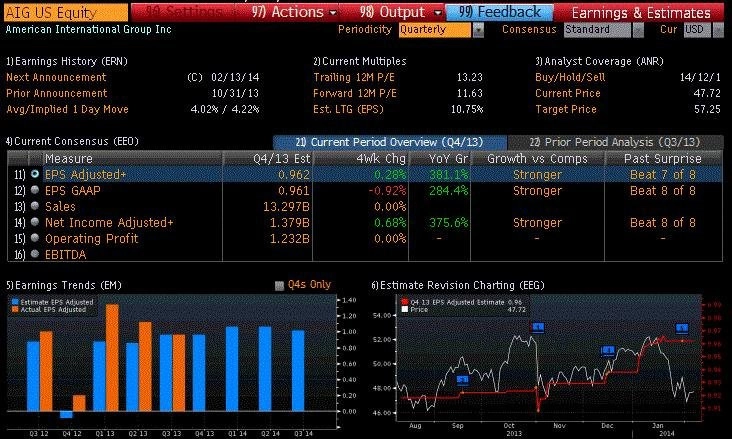
Task: Open 6) Estimate Revision Charting (EEG) link
Action: [458, 285]
